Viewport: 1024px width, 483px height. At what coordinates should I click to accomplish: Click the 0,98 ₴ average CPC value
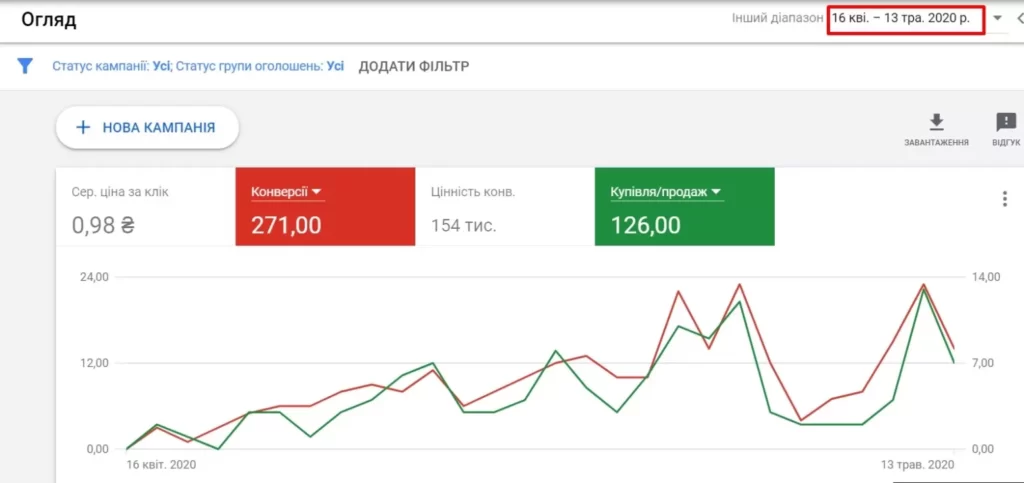tap(103, 226)
